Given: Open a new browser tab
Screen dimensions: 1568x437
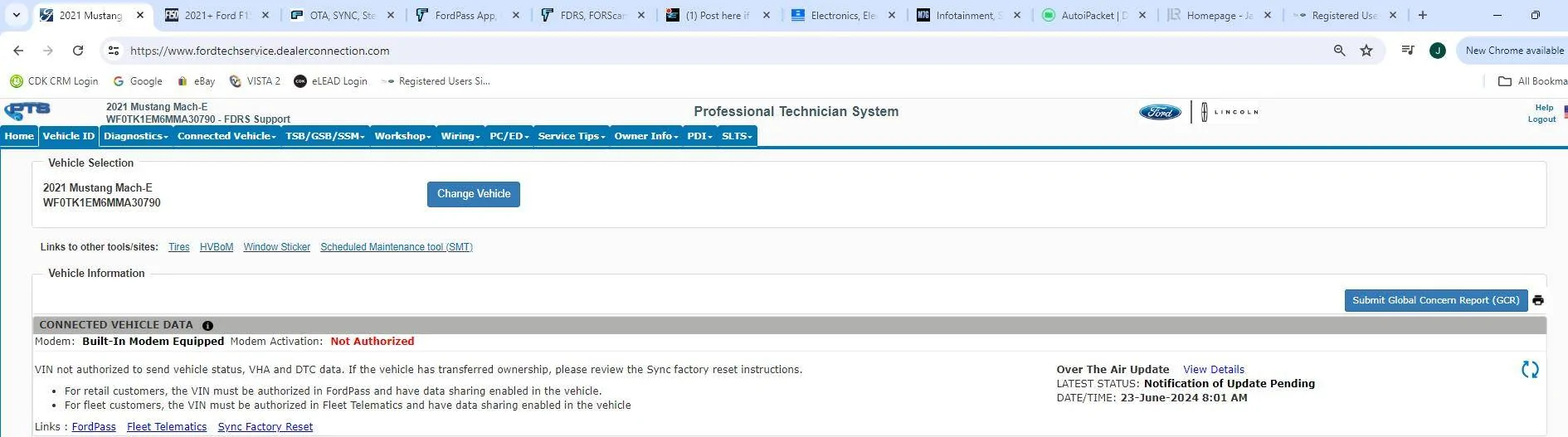Looking at the screenshot, I should tap(1423, 15).
